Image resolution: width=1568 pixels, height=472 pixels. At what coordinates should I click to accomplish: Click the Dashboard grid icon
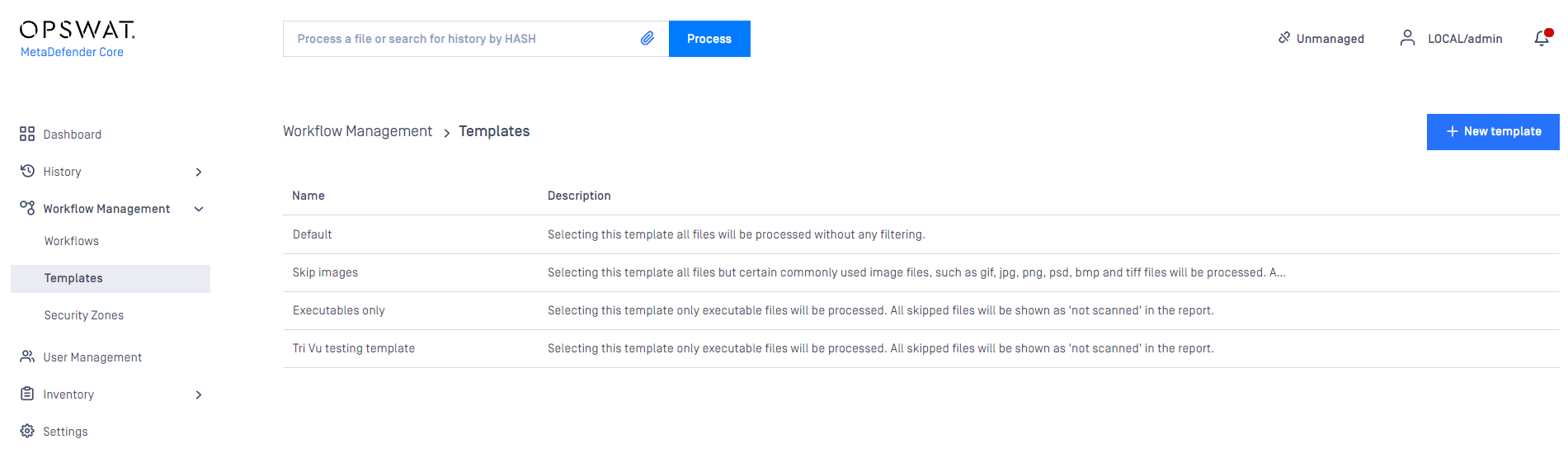point(27,134)
